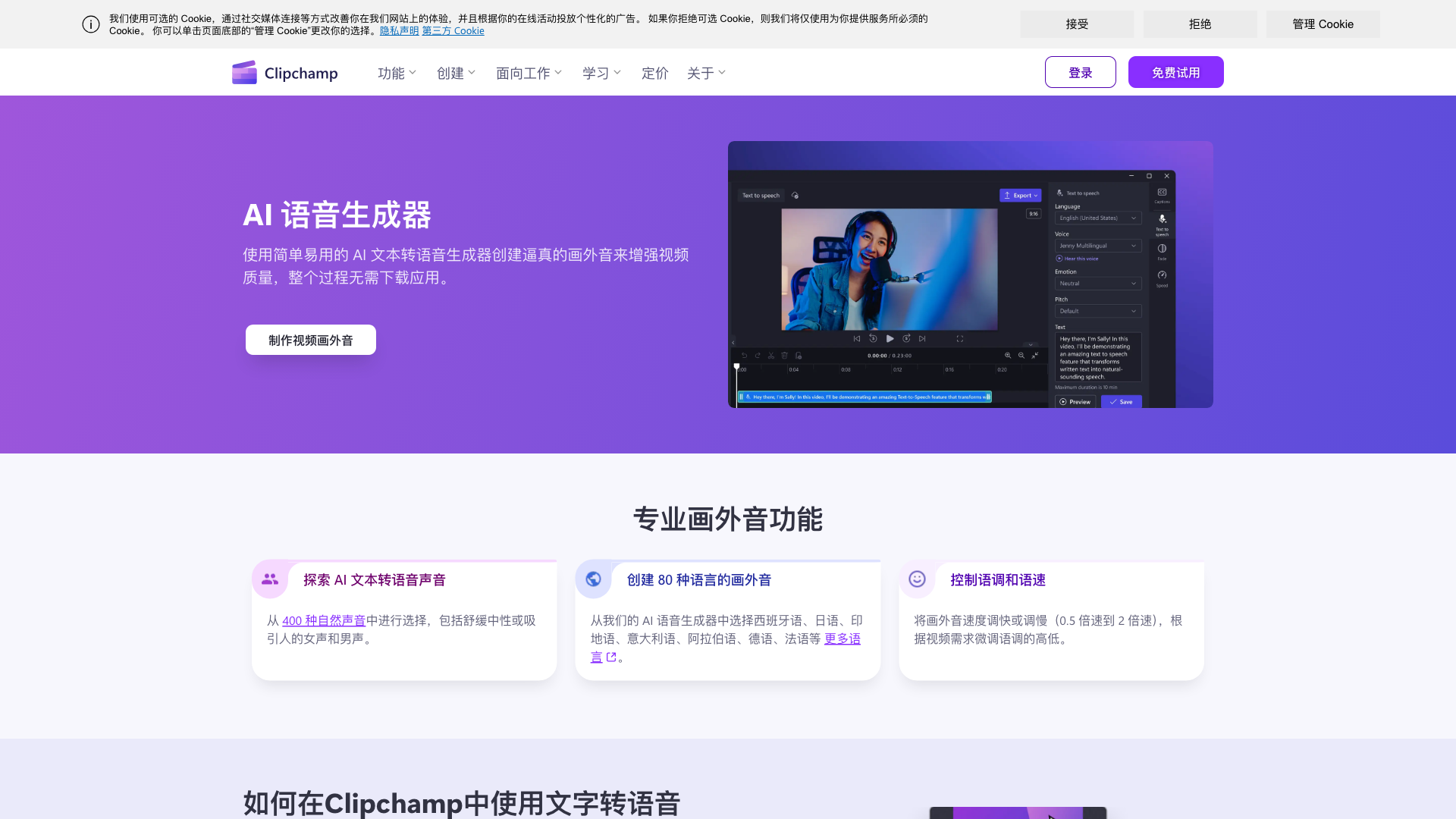Expand the 学习 navigation dropdown
1456x819 pixels.
pyautogui.click(x=602, y=73)
